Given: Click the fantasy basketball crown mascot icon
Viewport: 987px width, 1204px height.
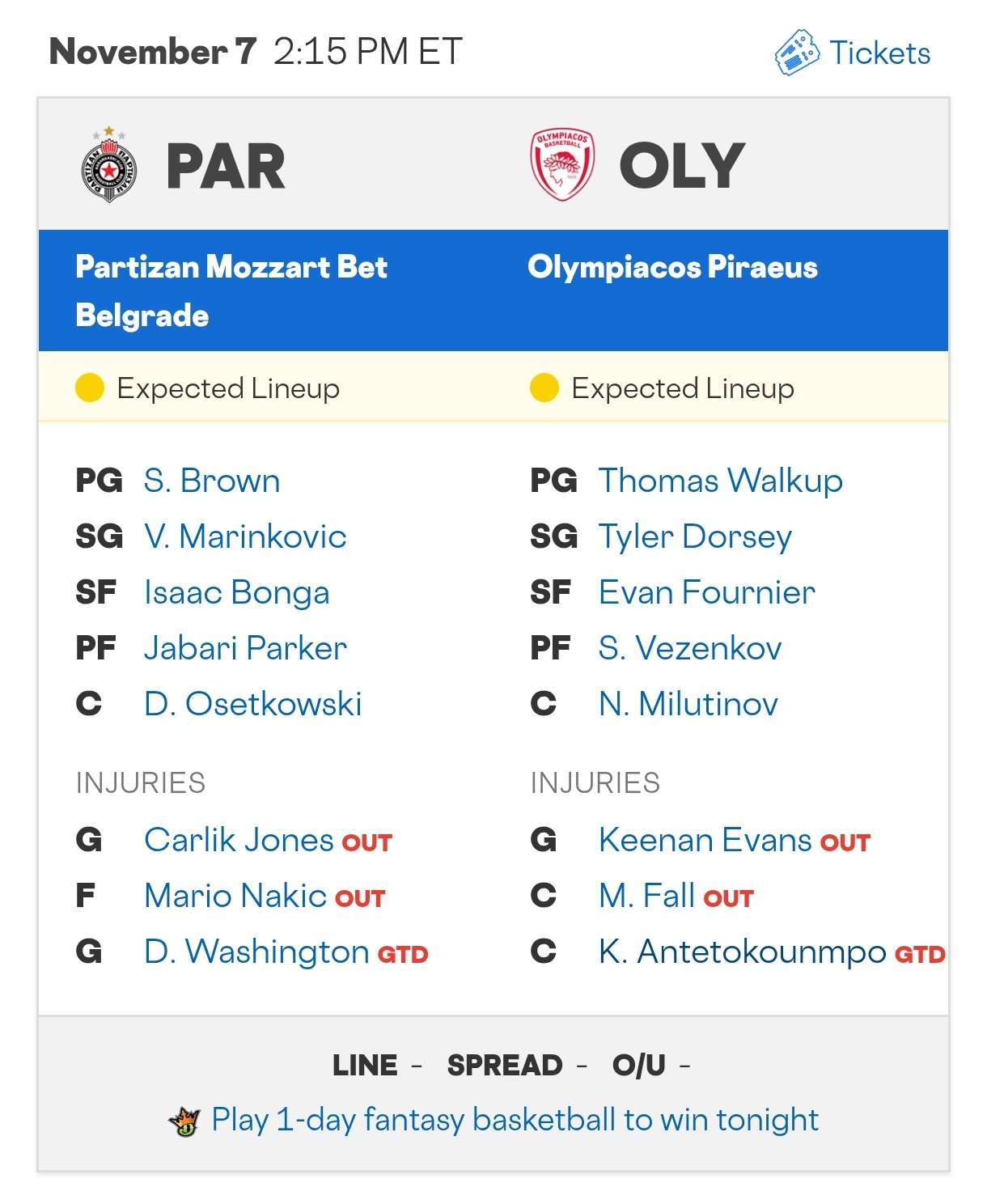Looking at the screenshot, I should [184, 1121].
